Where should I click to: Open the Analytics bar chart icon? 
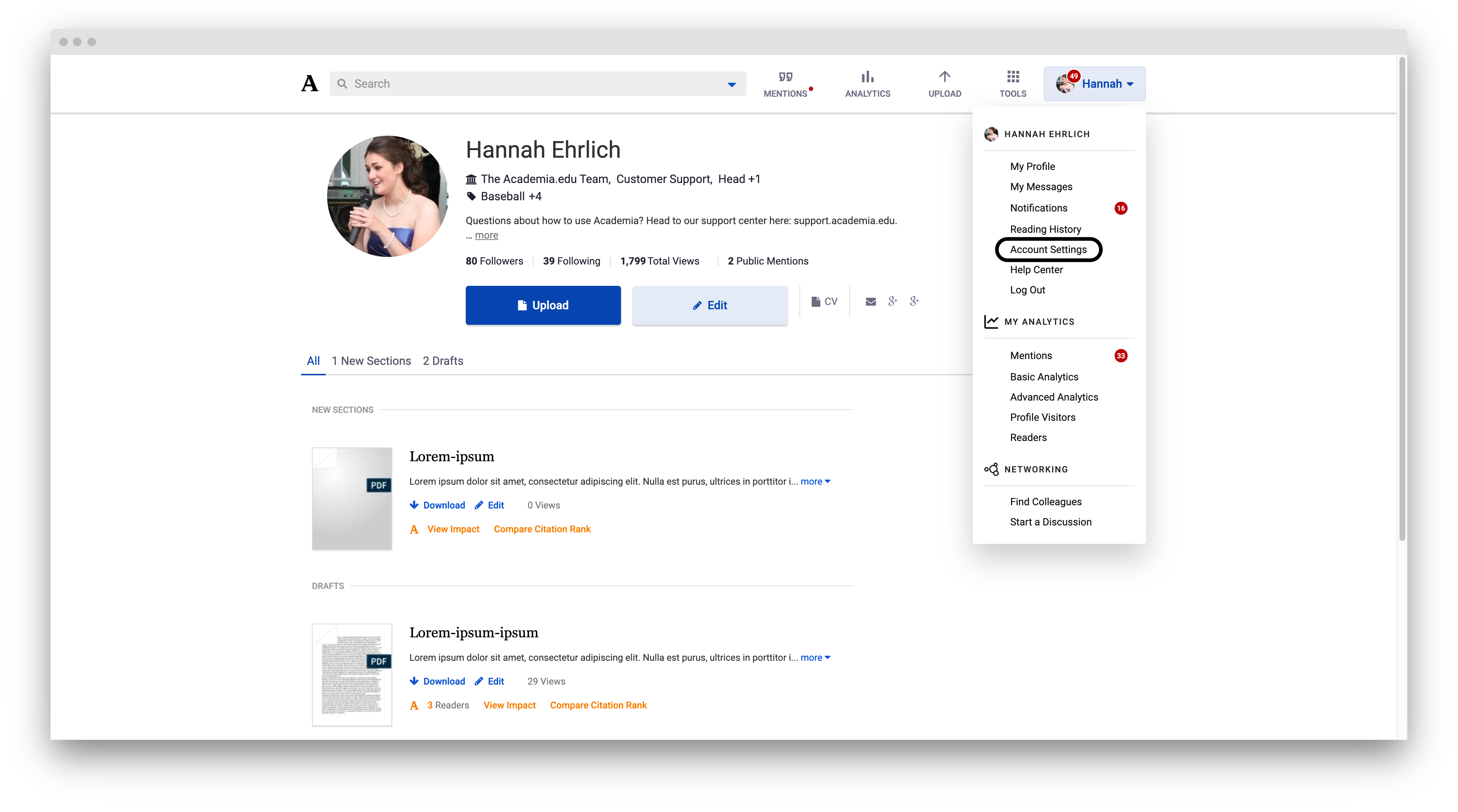[867, 77]
